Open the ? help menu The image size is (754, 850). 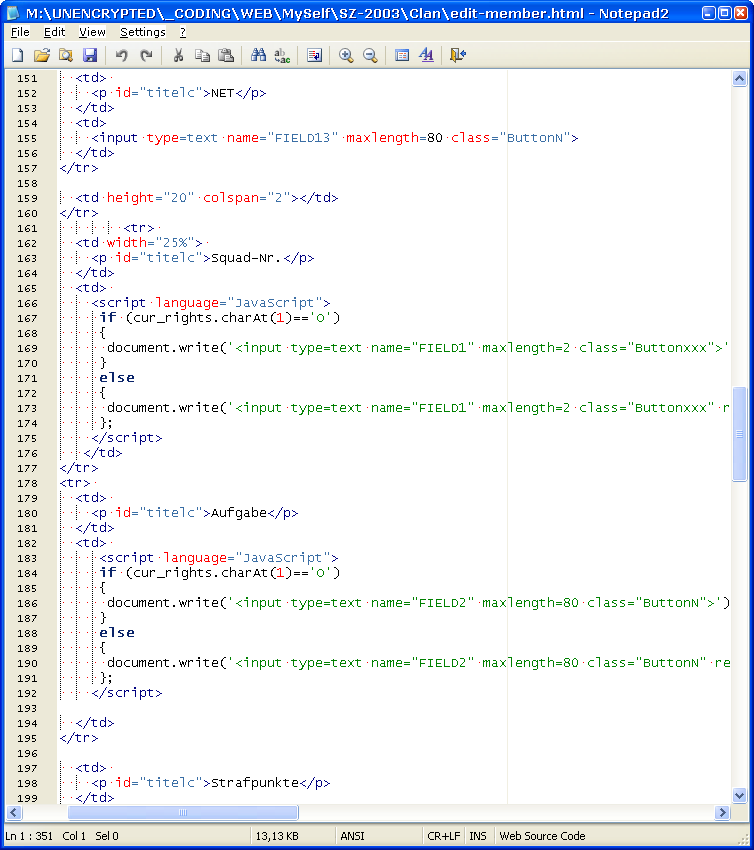click(x=183, y=32)
